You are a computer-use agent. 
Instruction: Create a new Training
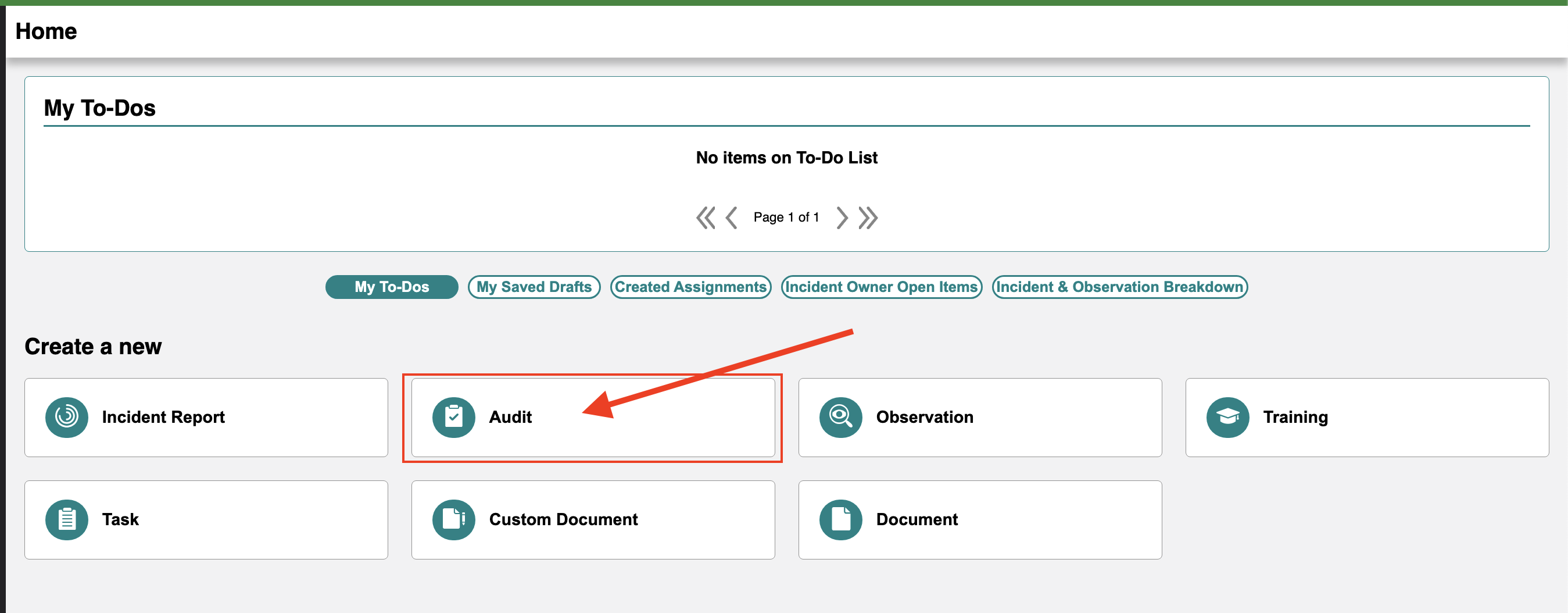pyautogui.click(x=1367, y=418)
